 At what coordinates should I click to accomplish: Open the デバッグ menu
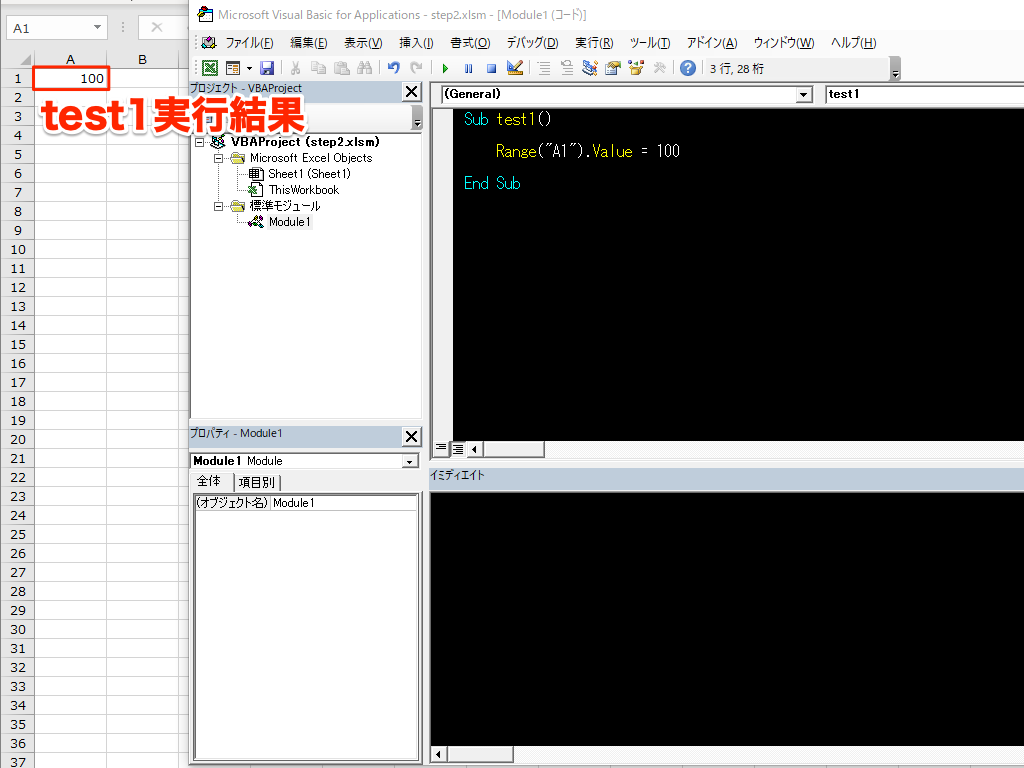click(531, 43)
